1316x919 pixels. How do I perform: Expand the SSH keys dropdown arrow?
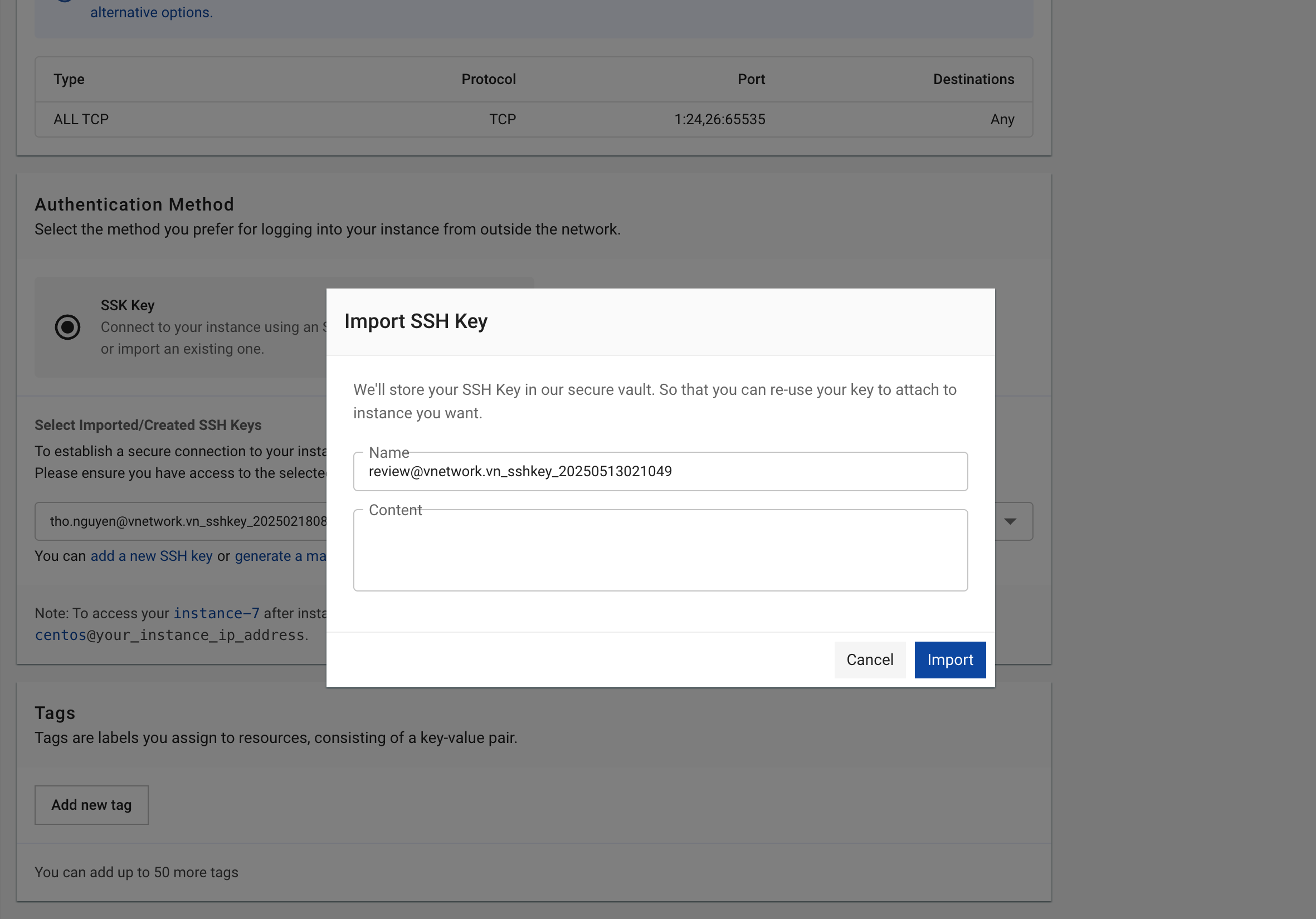coord(1010,521)
